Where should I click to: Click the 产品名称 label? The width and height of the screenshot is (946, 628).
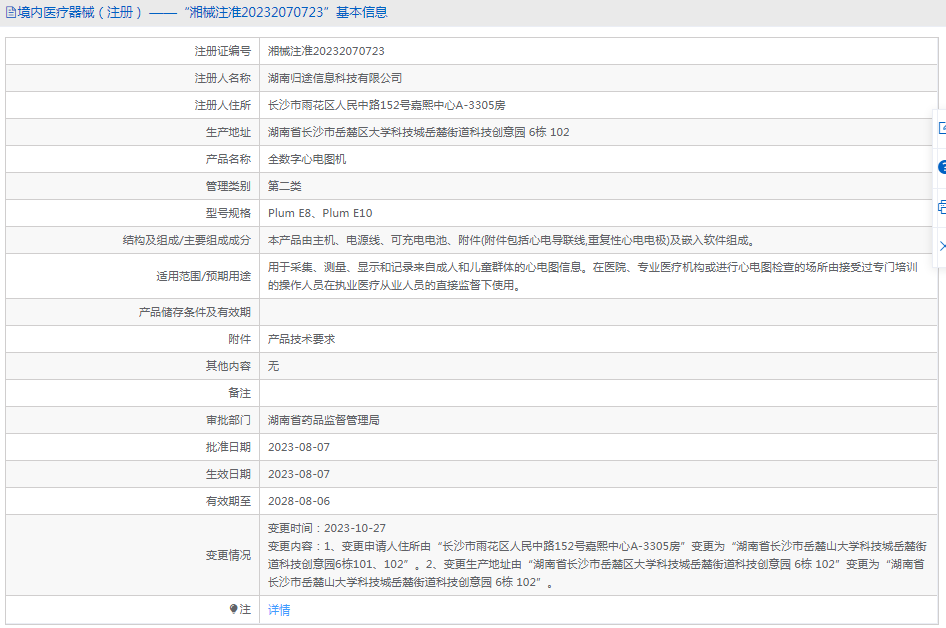click(x=228, y=159)
